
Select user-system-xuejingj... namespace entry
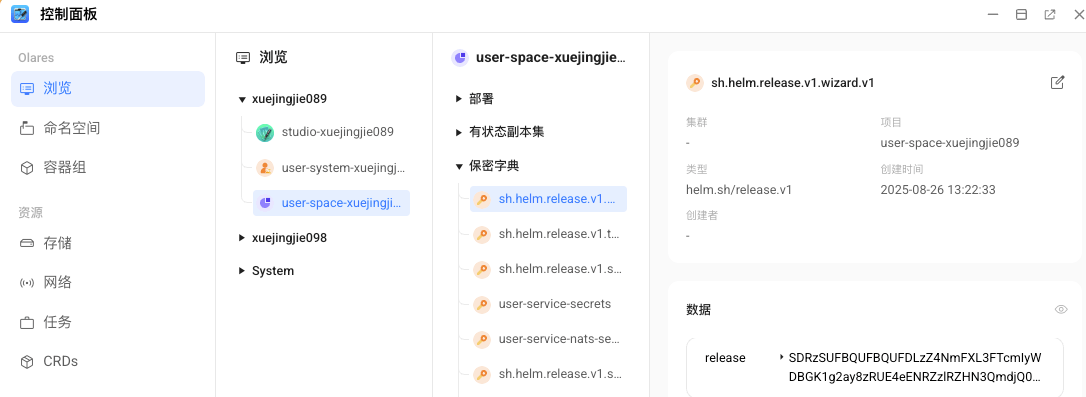[331, 168]
